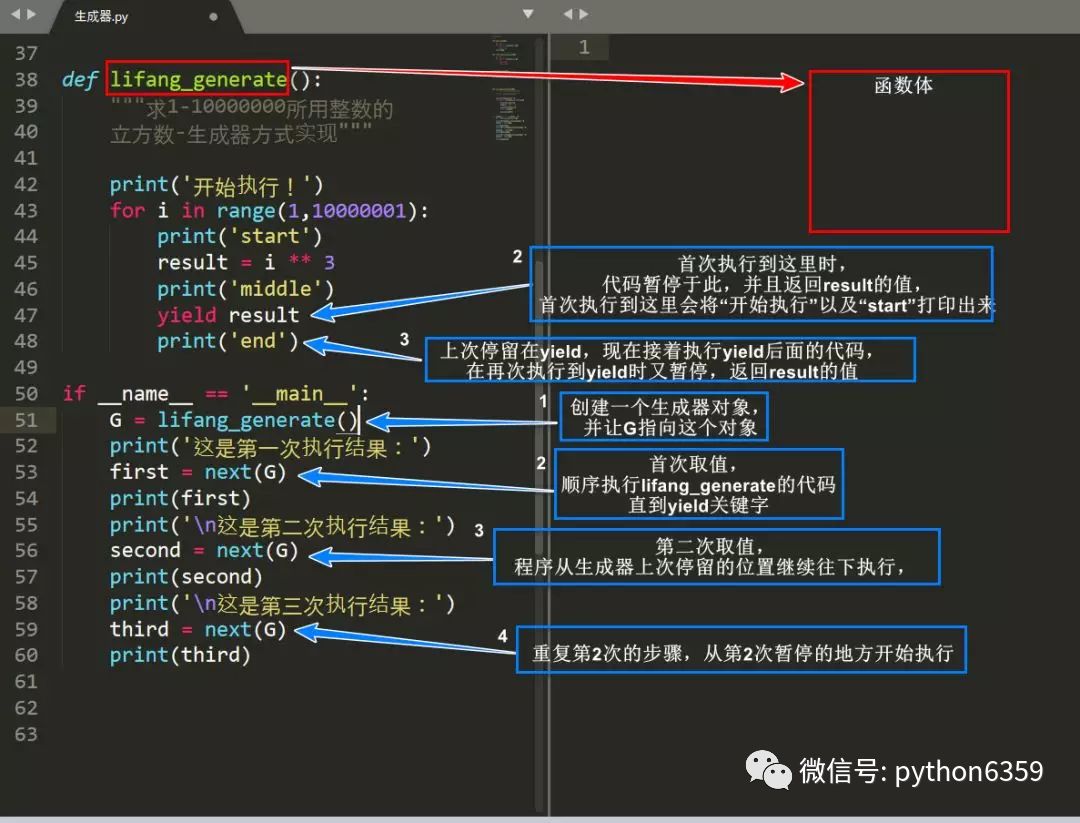The height and width of the screenshot is (823, 1080).
Task: Click the yield result line
Action: (x=228, y=315)
